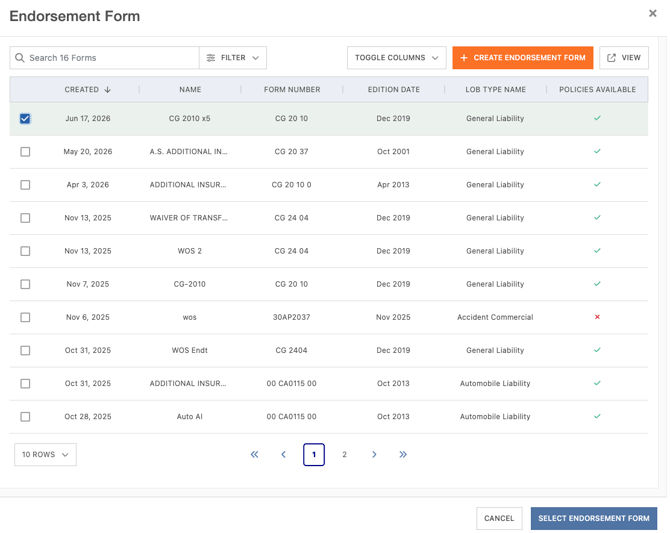Click the CG 2404 form number

click(x=291, y=350)
